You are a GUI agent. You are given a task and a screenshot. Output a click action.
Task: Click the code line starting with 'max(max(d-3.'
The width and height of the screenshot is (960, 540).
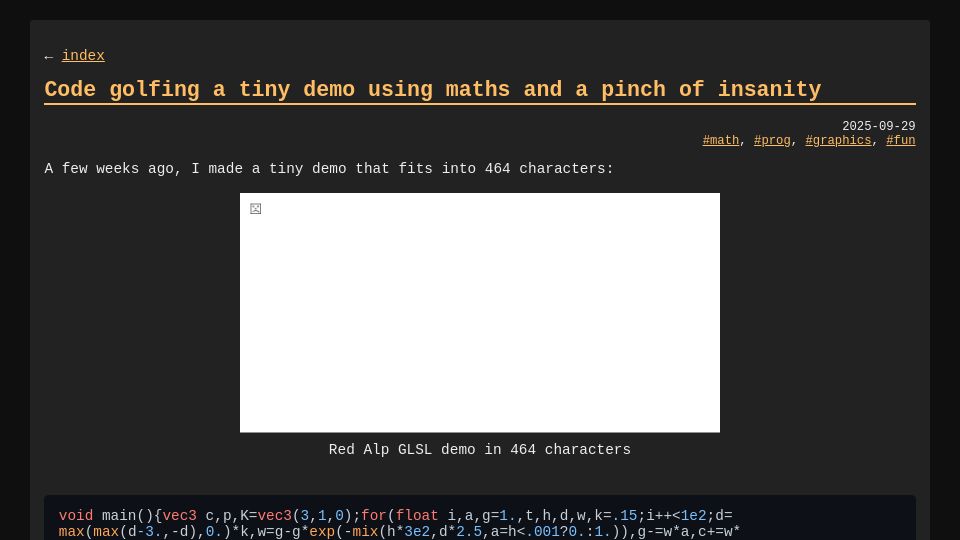pos(400,531)
